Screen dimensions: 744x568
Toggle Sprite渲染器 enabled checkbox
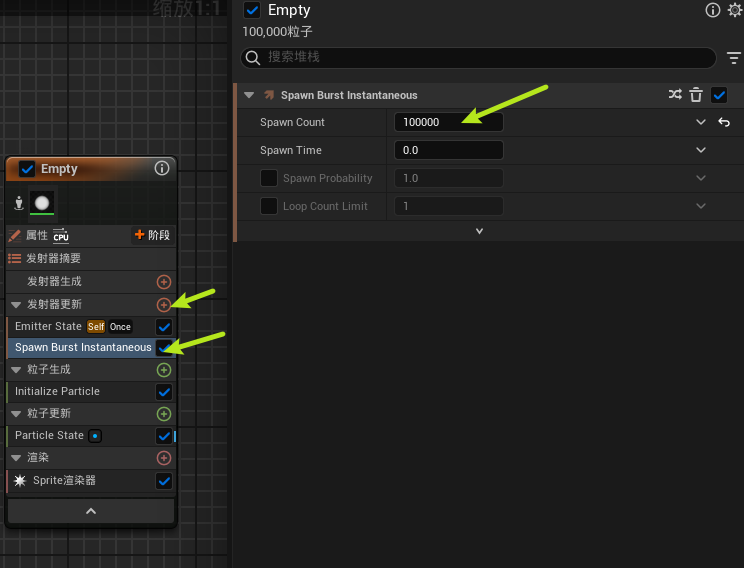tap(164, 481)
